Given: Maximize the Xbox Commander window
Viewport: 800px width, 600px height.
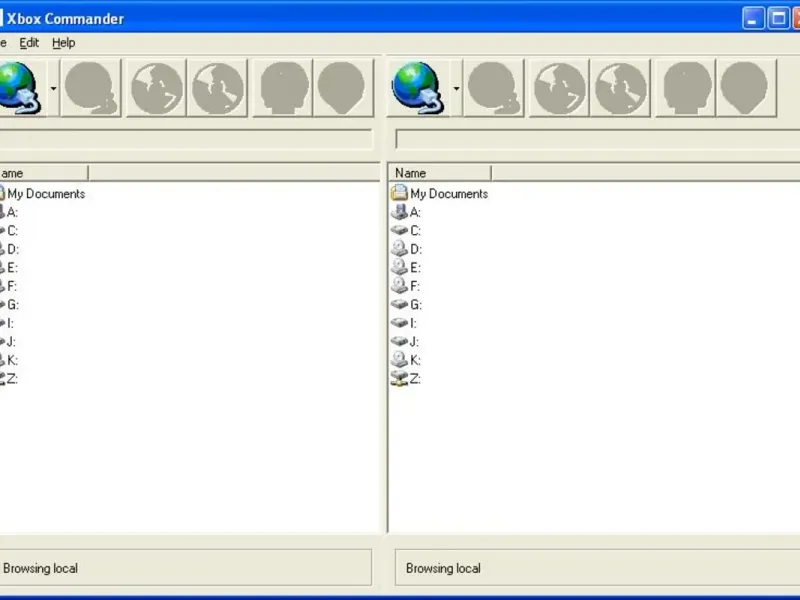Looking at the screenshot, I should [x=779, y=18].
